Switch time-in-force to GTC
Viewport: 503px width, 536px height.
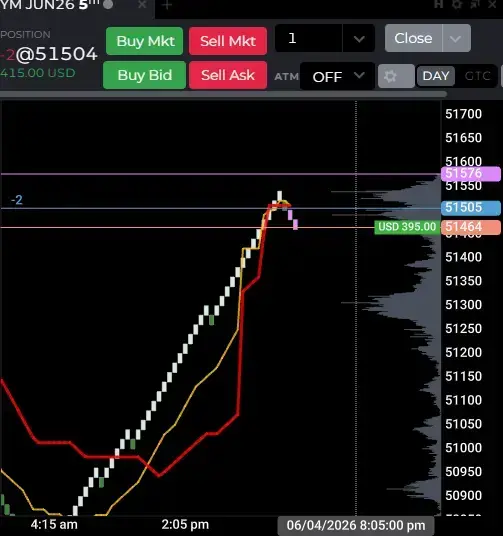tap(477, 76)
